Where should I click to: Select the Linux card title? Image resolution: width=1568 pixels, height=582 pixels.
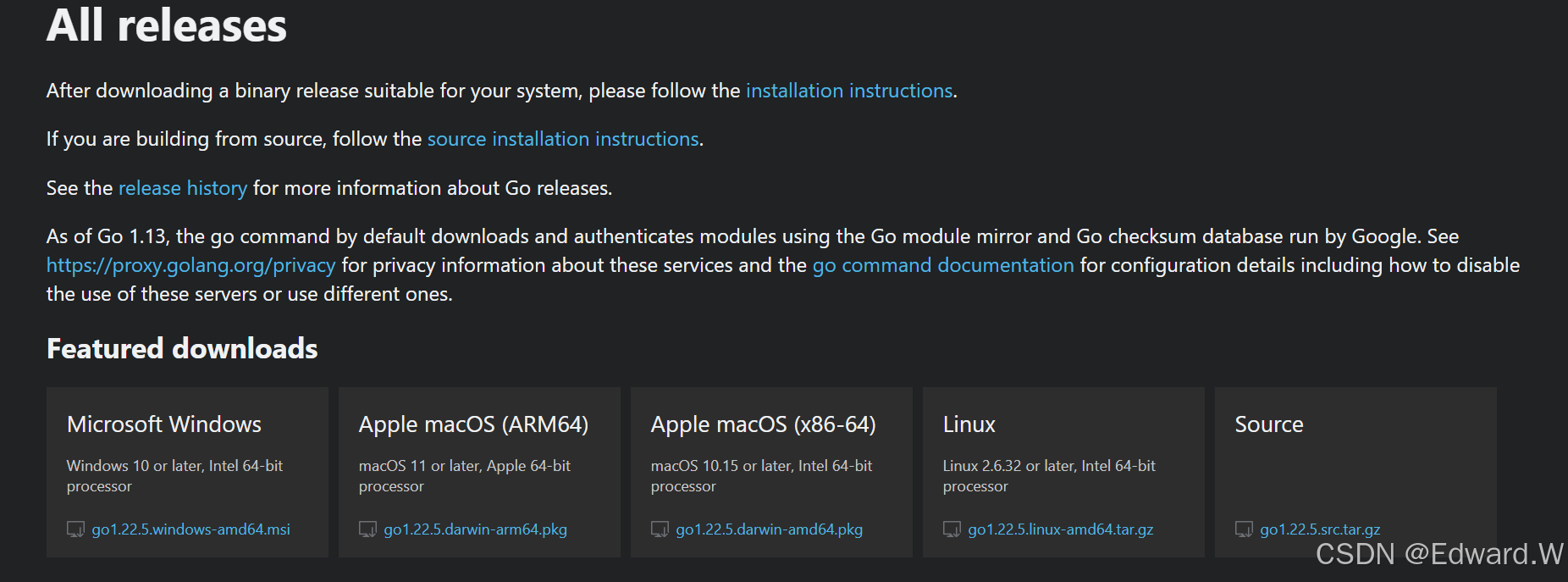[969, 424]
